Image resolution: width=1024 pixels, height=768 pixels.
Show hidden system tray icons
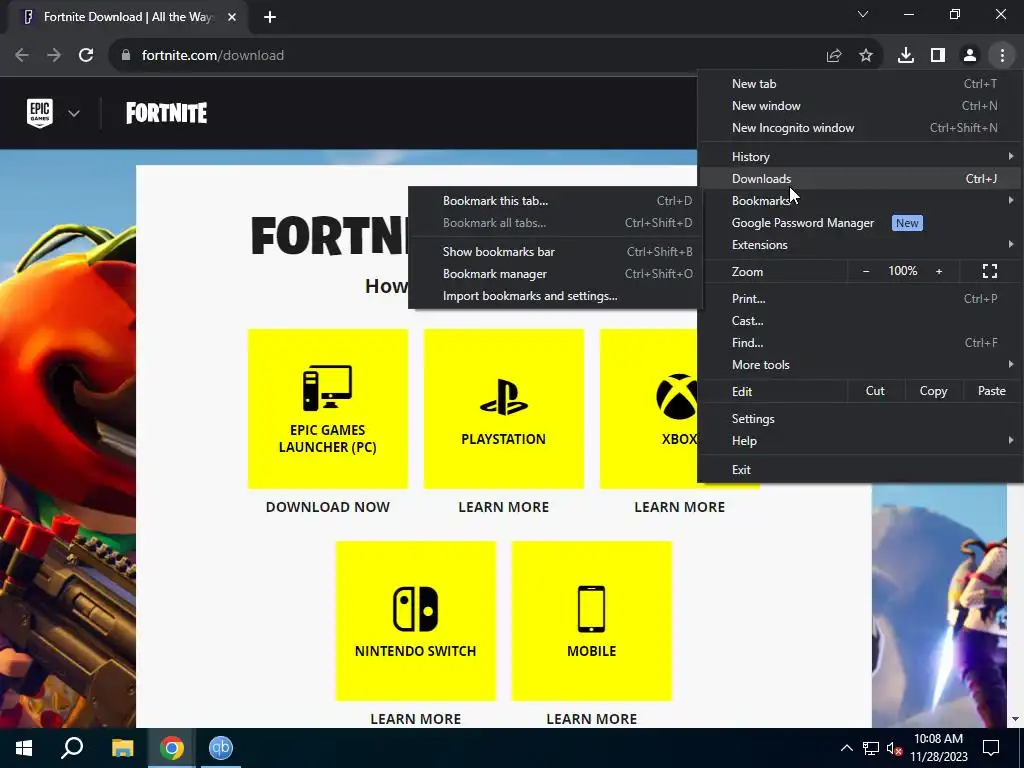point(846,748)
